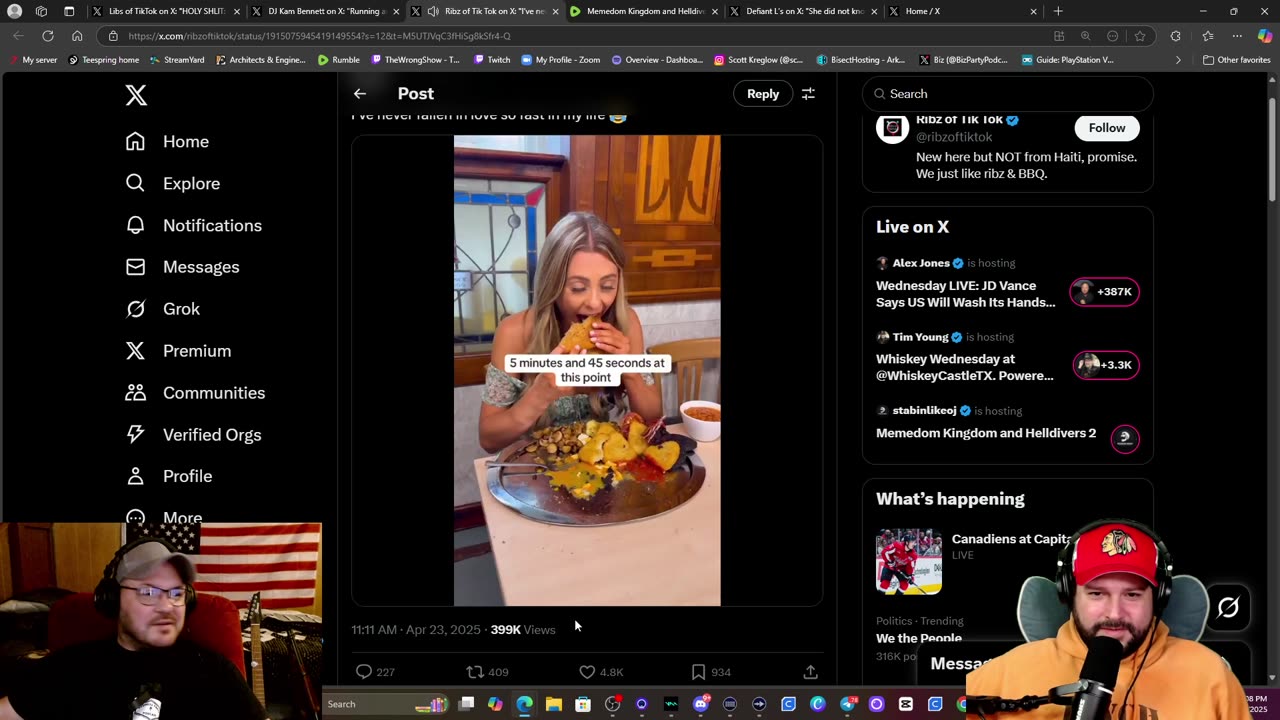This screenshot has width=1280, height=720.
Task: Open Telegram from the taskbar
Action: pos(848,704)
